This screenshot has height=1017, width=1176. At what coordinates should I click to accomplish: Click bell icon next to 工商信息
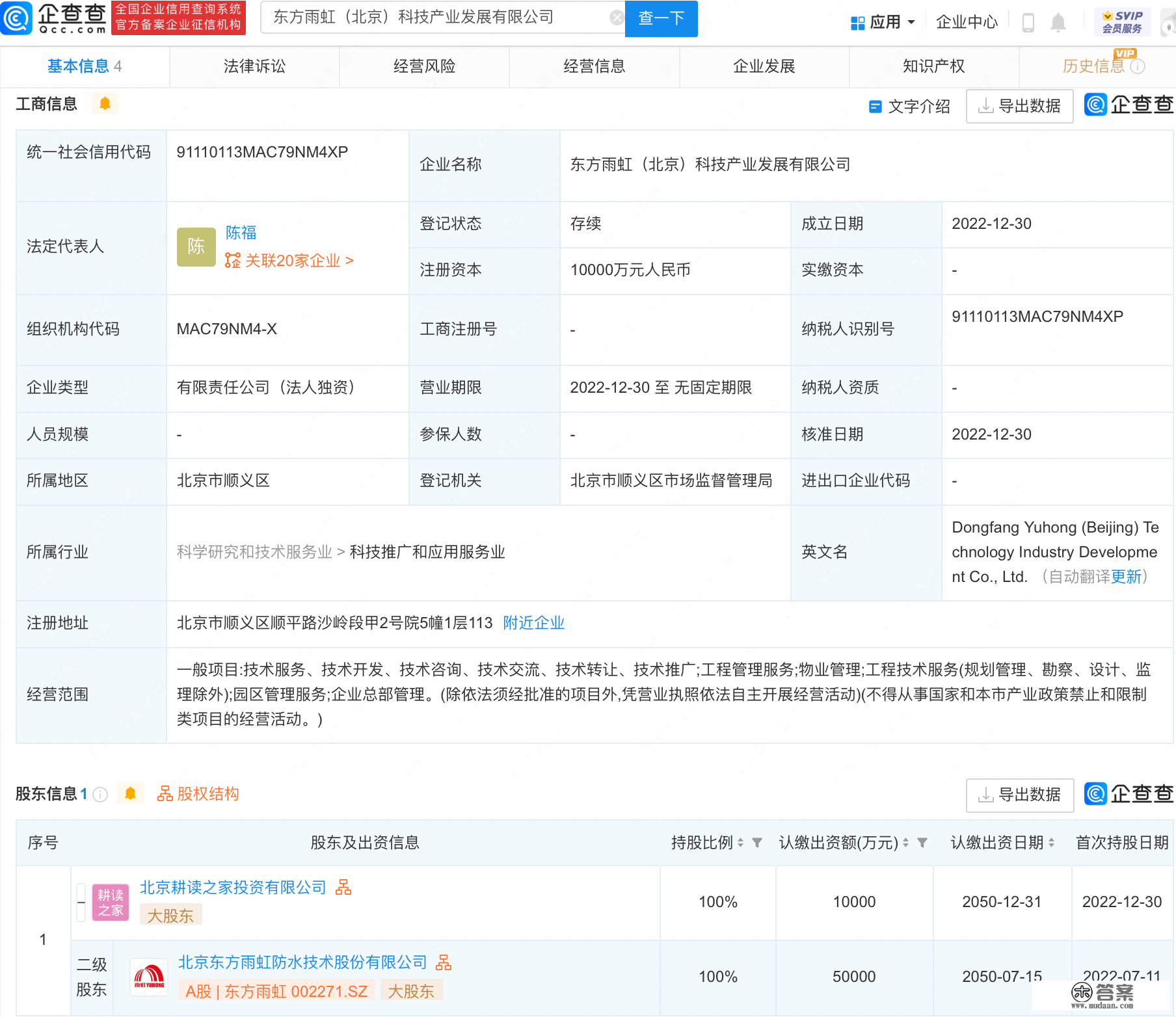click(x=105, y=103)
